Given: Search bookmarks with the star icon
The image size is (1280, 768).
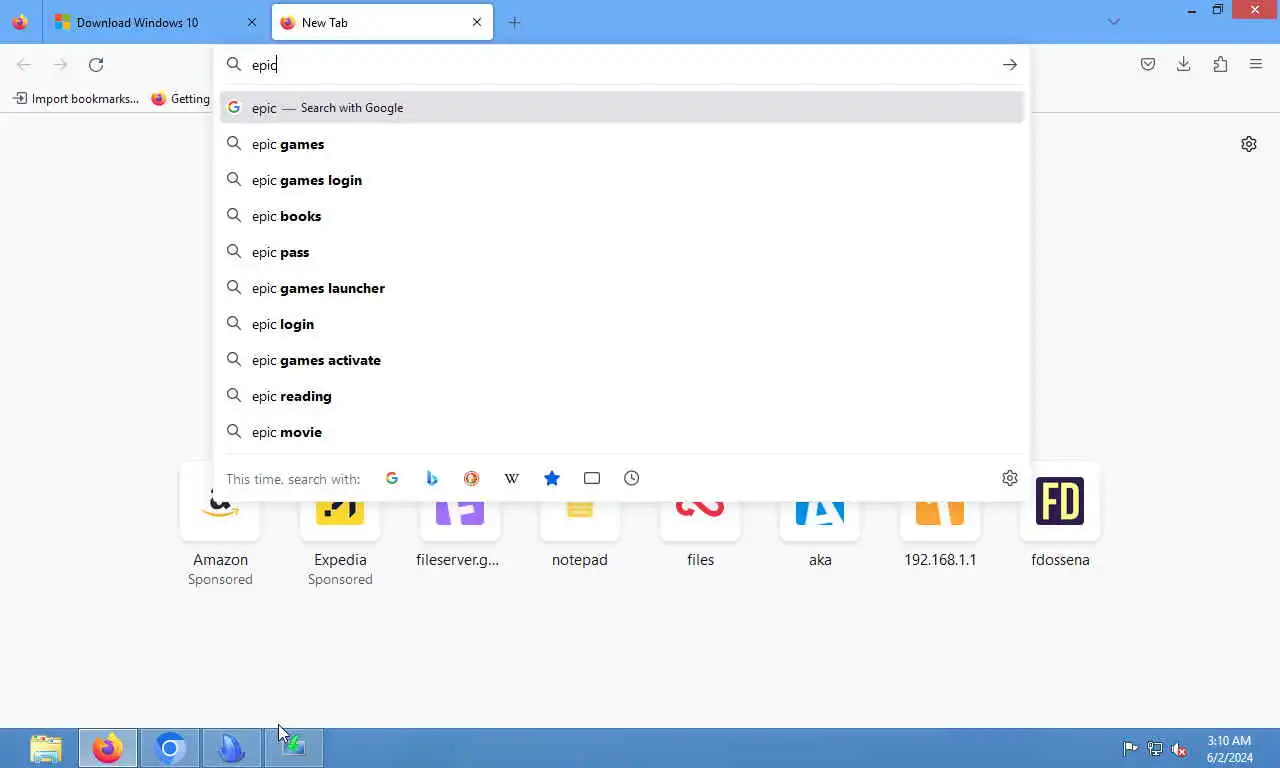Looking at the screenshot, I should [x=552, y=478].
